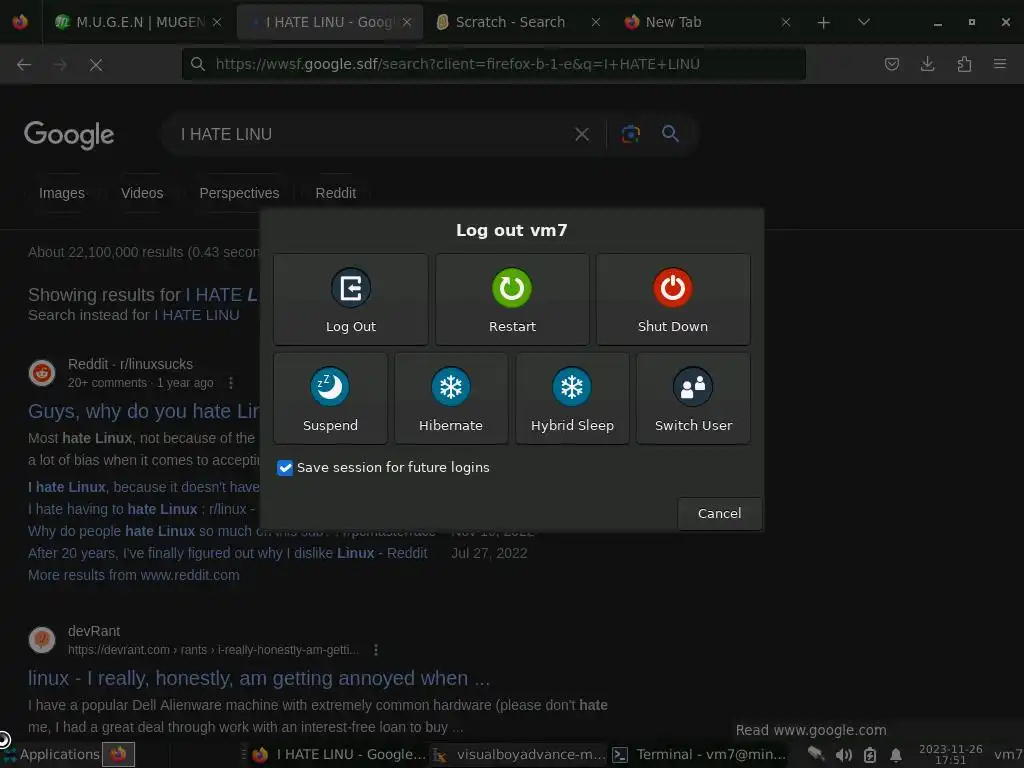
Task: Open the Reddit result options three dots
Action: [231, 383]
